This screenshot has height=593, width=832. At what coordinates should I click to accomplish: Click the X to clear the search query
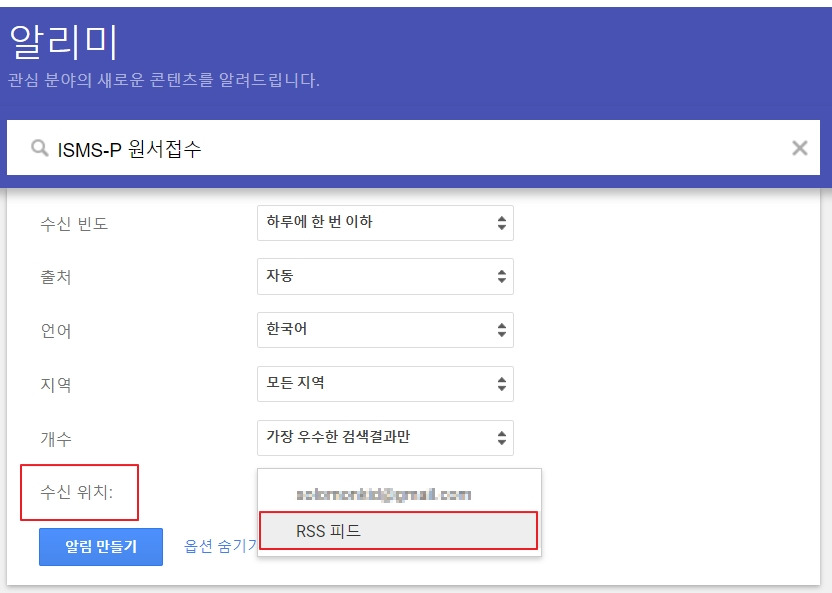coord(800,148)
